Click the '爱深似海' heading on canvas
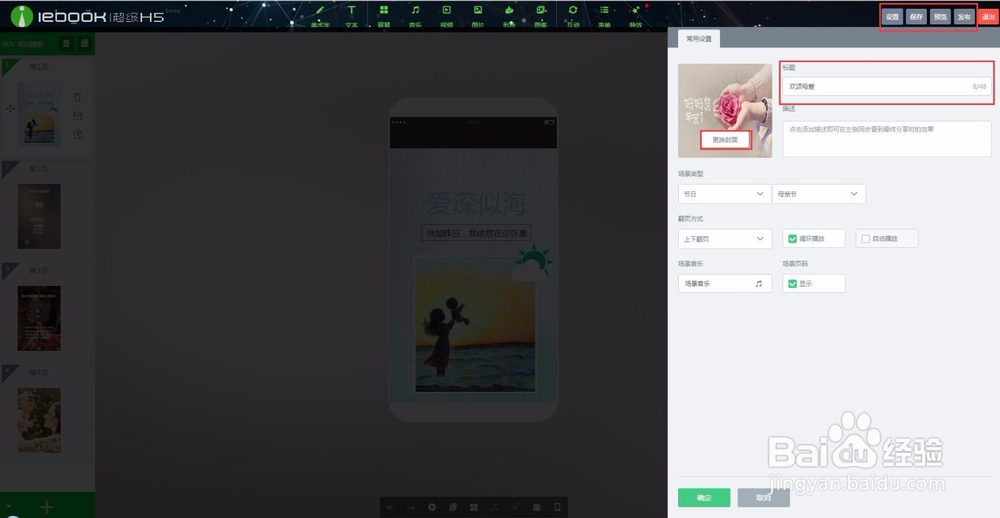Image resolution: width=1000 pixels, height=518 pixels. (x=476, y=204)
